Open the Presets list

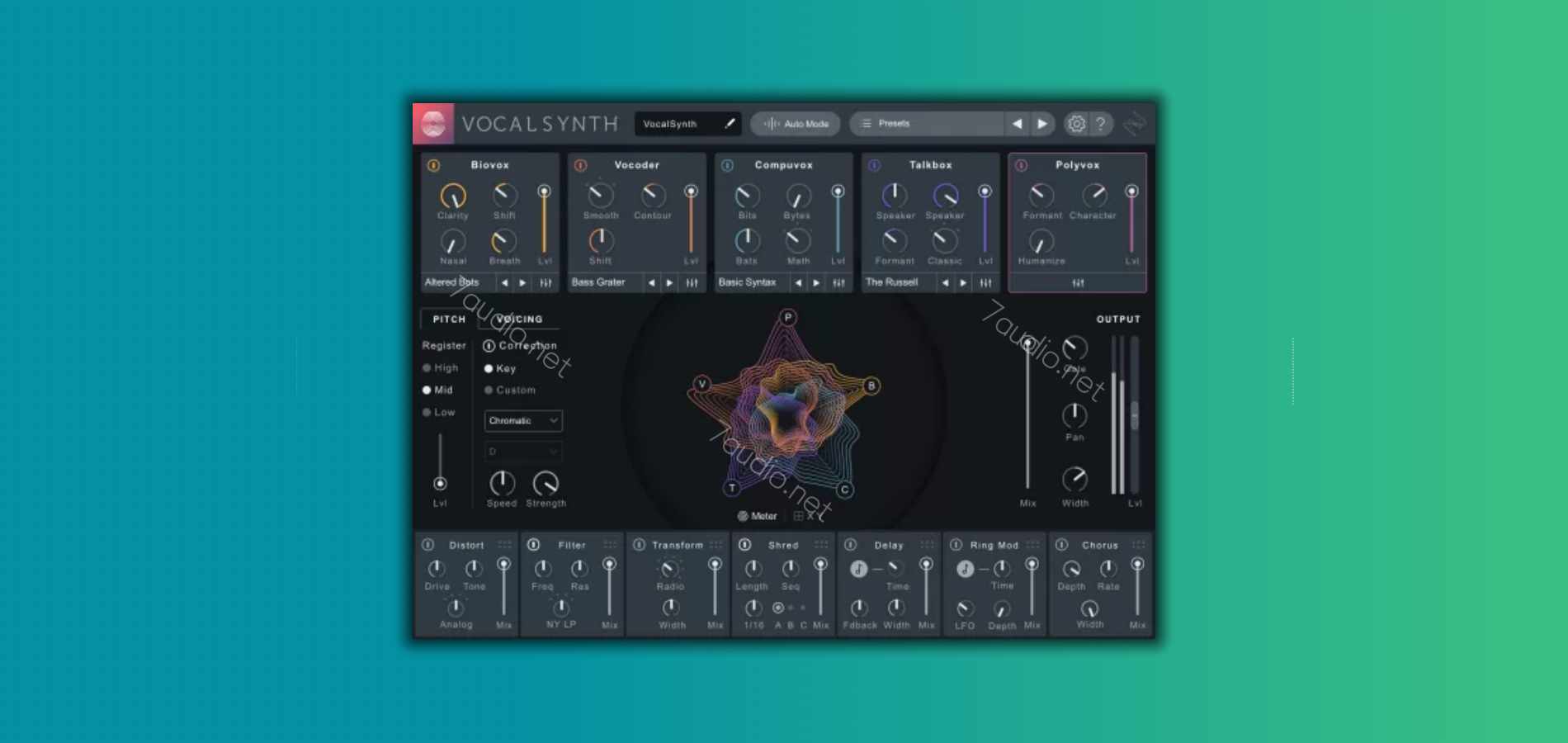point(926,124)
